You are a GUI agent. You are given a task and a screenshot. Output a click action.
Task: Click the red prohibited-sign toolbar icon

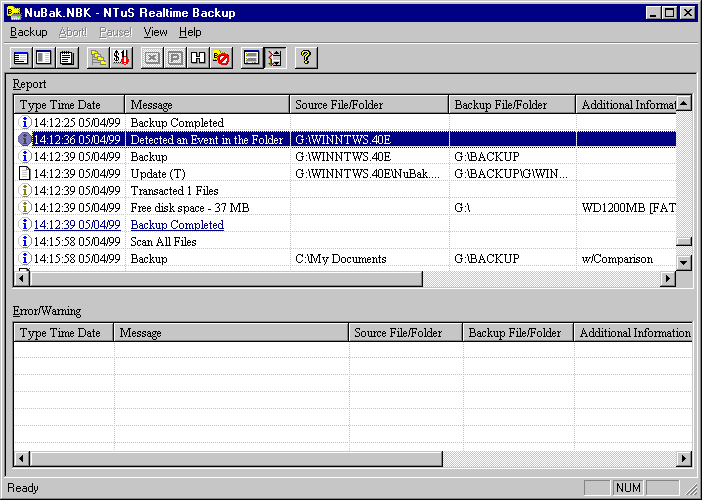point(221,58)
